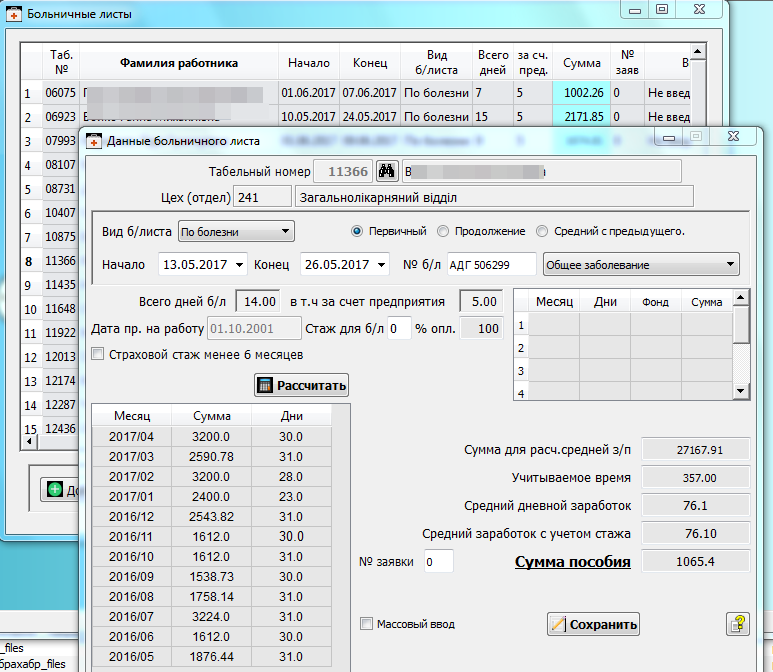Screen dimensions: 773x672
Task: Click the Данные больничного листа title icon
Action: point(94,140)
